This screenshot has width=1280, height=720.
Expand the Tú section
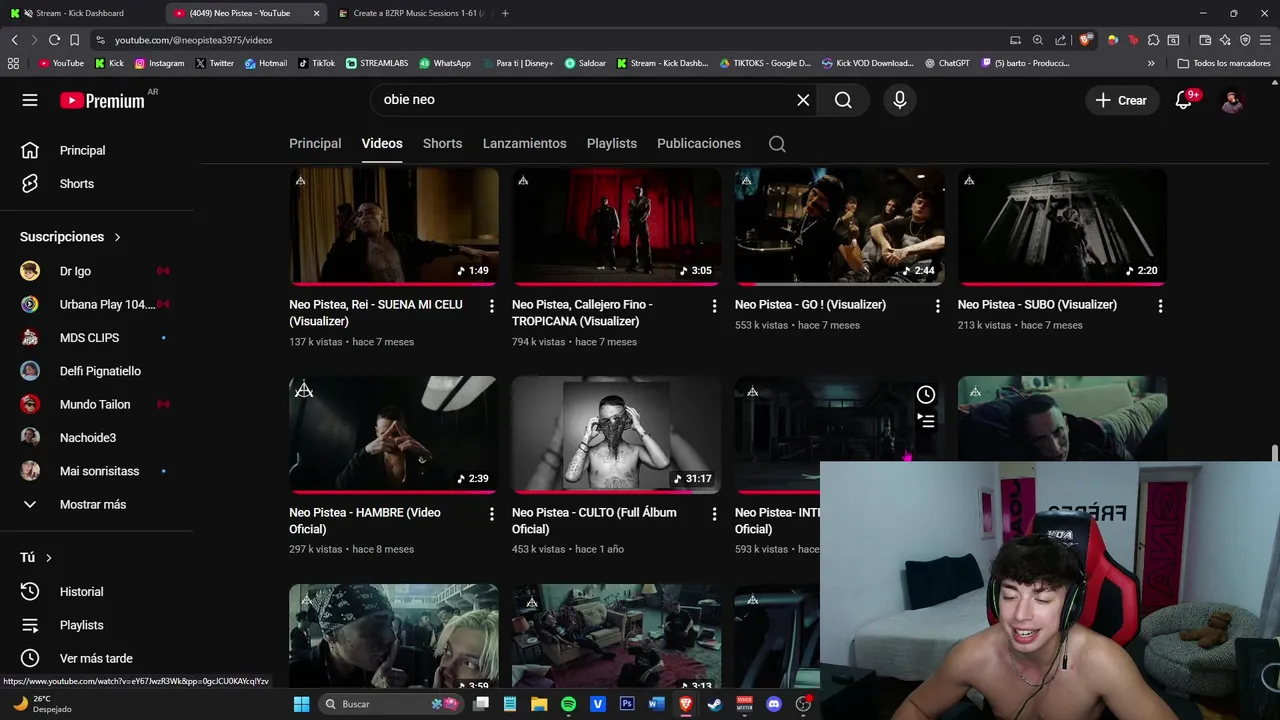pyautogui.click(x=36, y=558)
